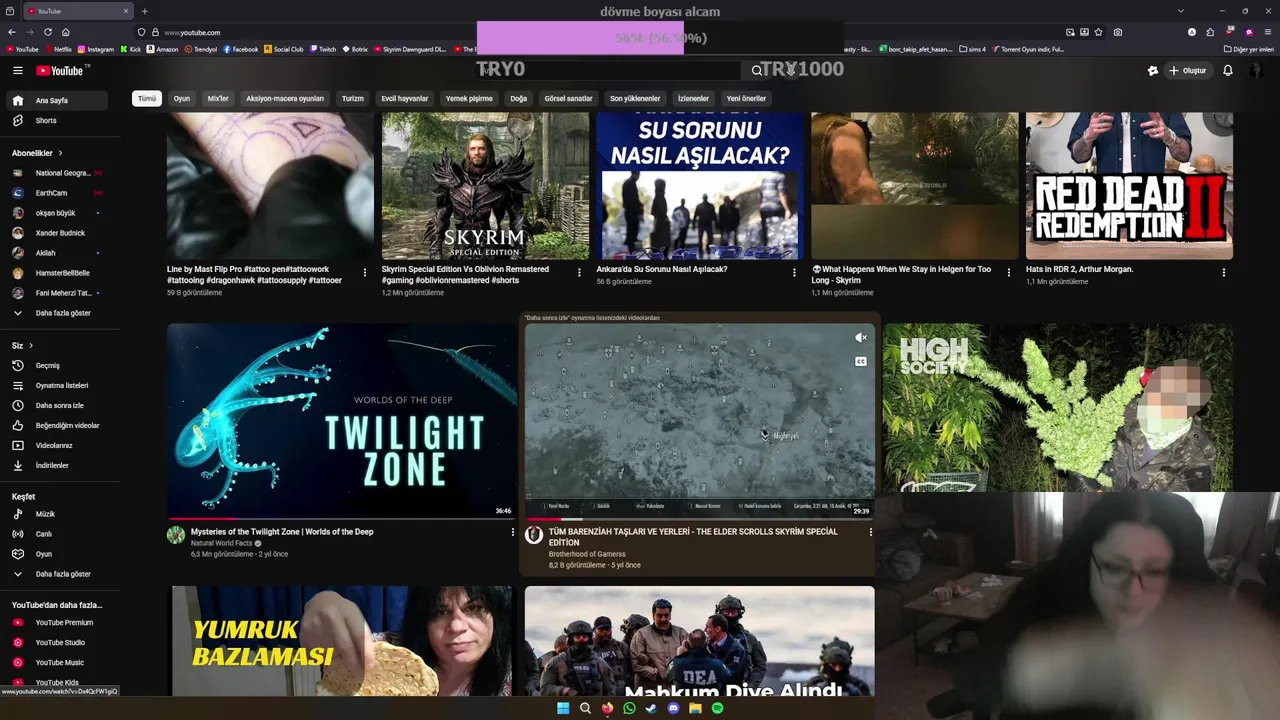Viewport: 1280px width, 720px height.
Task: Click the Oluştur create button
Action: [1187, 71]
